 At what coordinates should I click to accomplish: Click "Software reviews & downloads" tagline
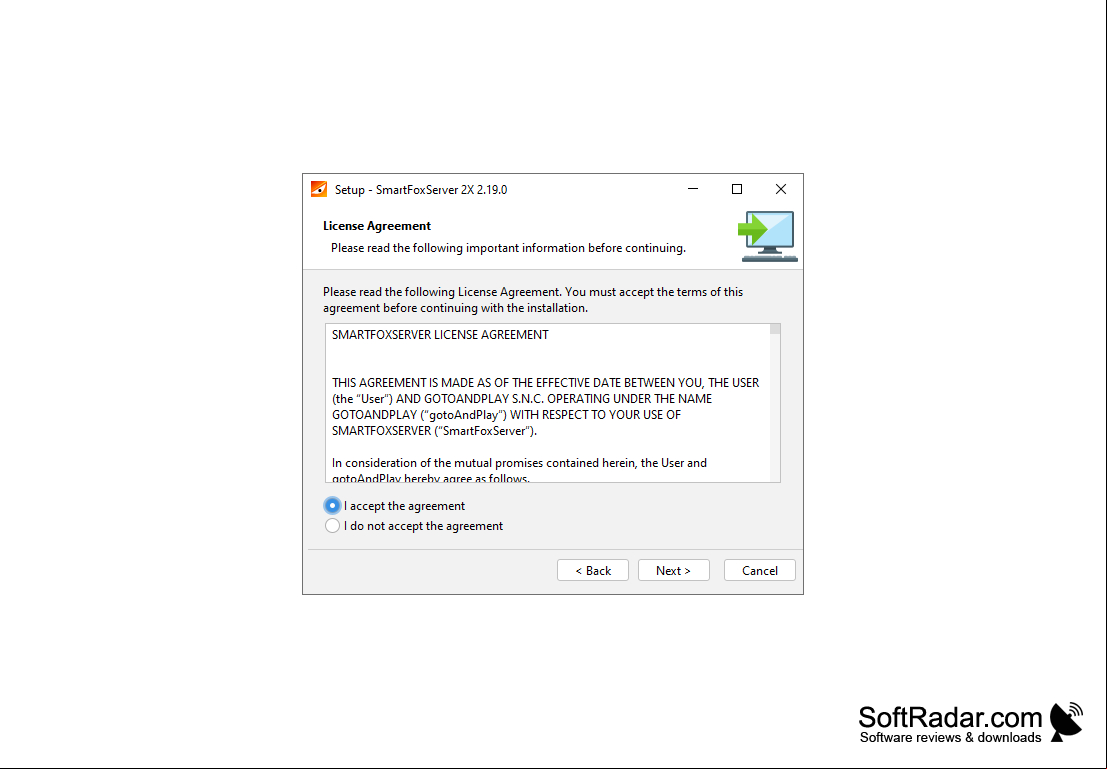click(950, 737)
